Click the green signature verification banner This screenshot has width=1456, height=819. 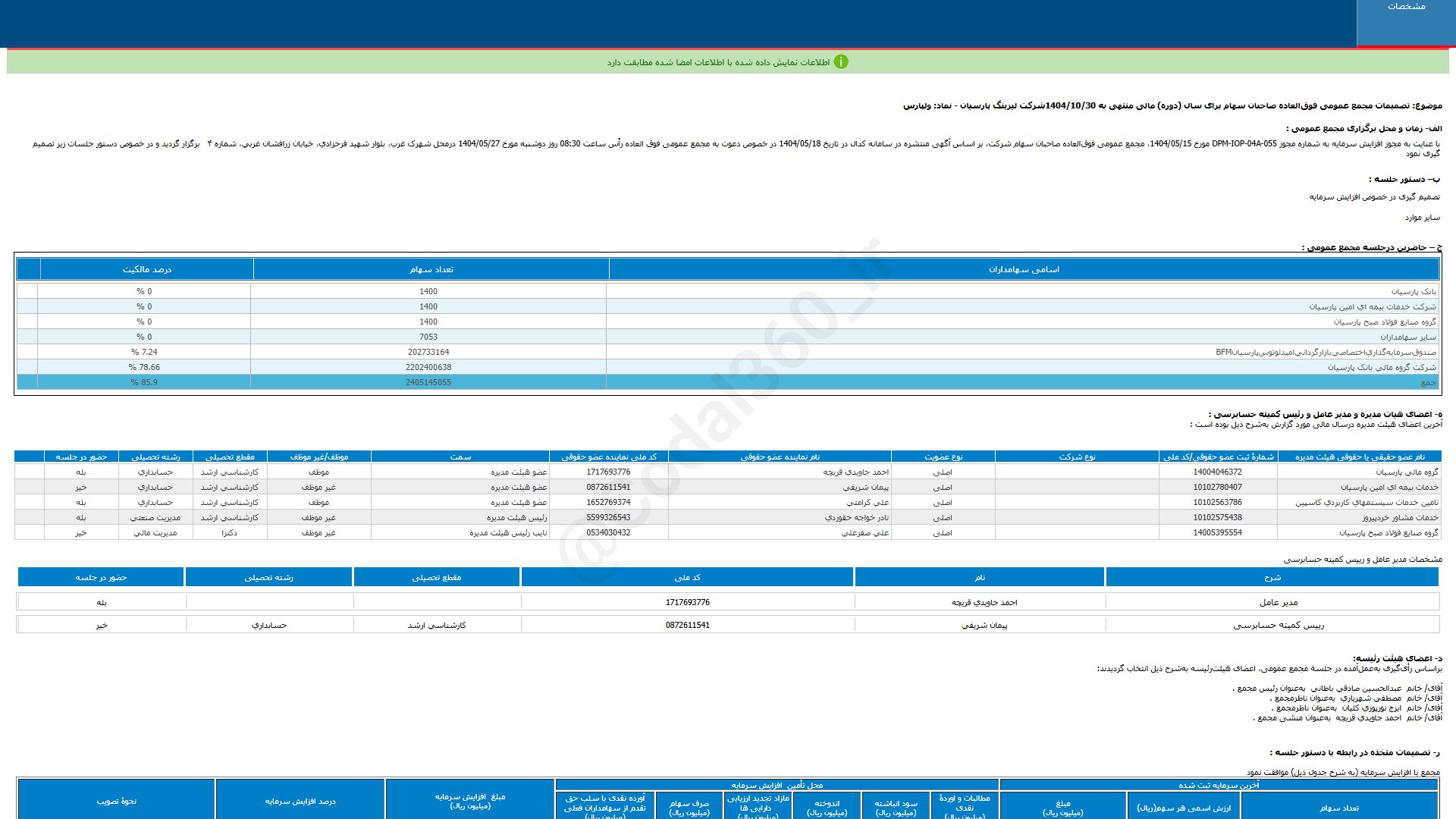[727, 62]
